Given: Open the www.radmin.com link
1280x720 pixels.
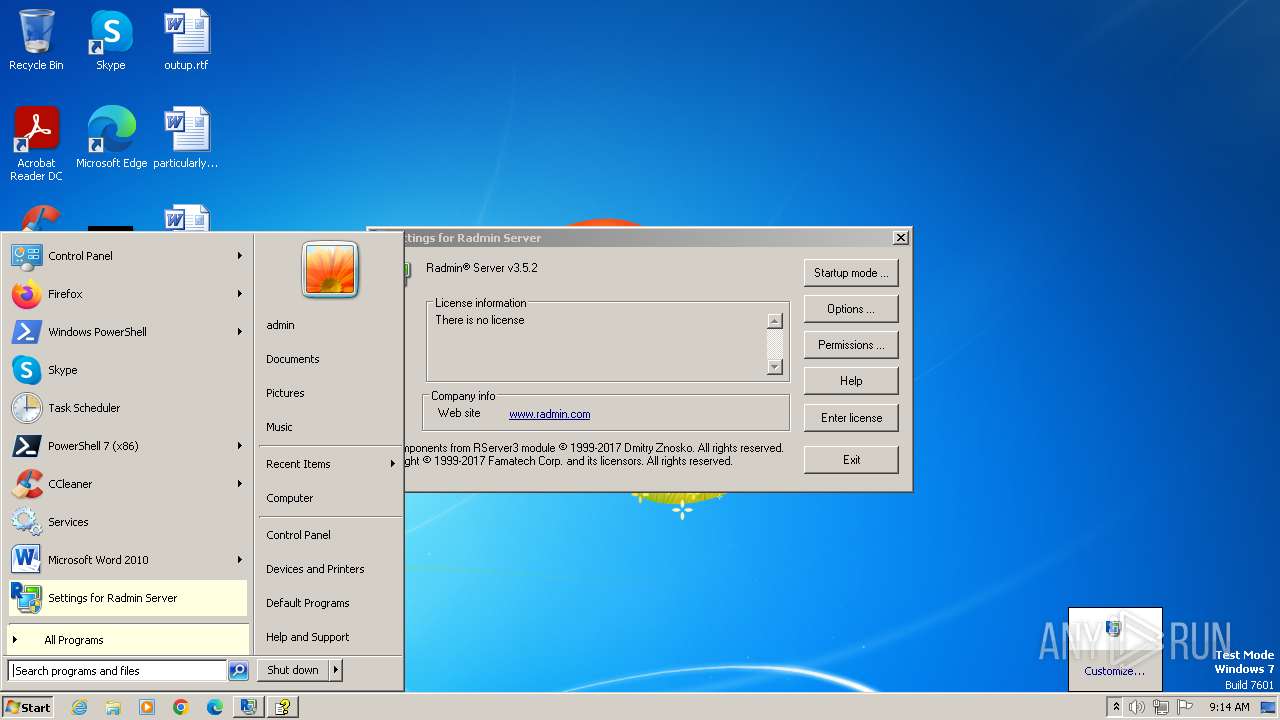Looking at the screenshot, I should (x=549, y=414).
